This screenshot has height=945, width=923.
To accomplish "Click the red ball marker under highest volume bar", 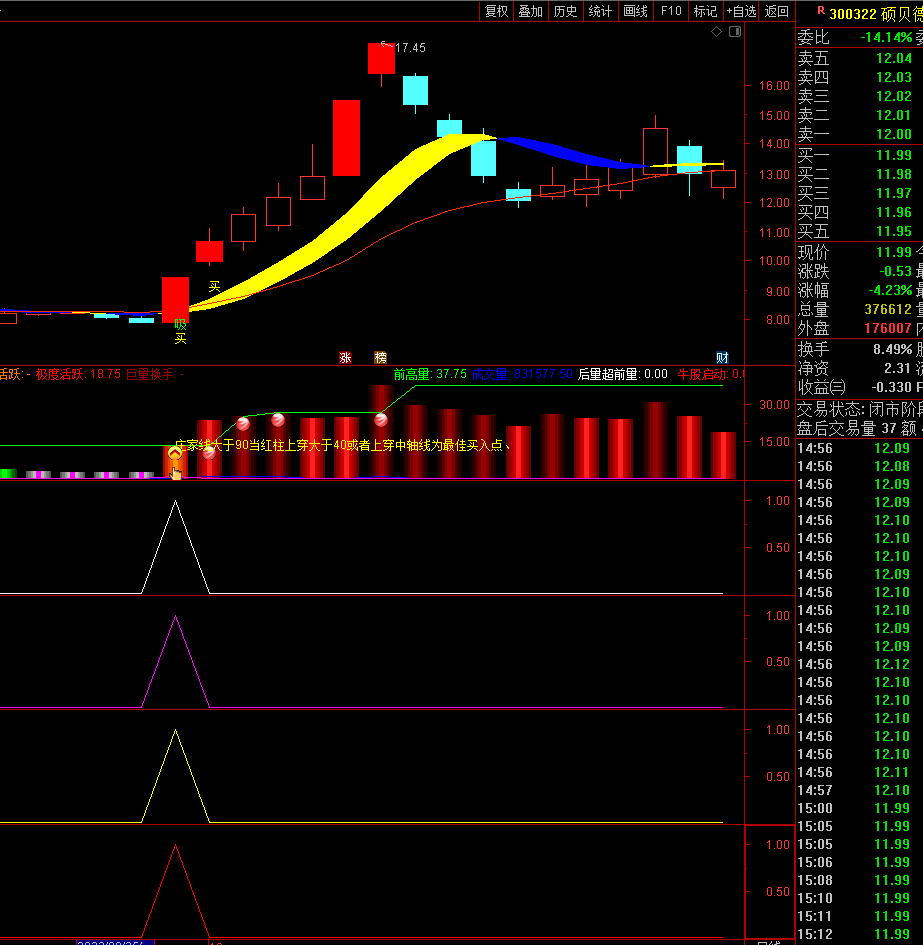I will click(x=381, y=420).
